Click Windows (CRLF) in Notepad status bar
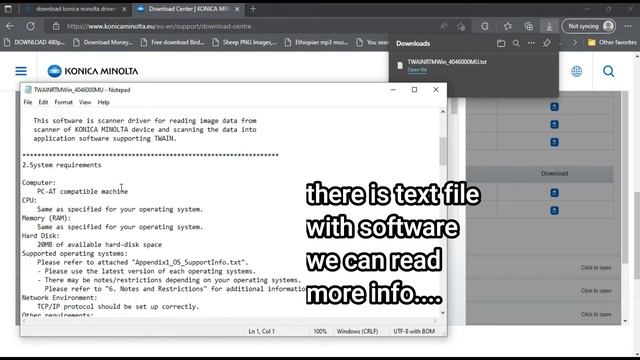This screenshot has height=360, width=640. click(357, 331)
